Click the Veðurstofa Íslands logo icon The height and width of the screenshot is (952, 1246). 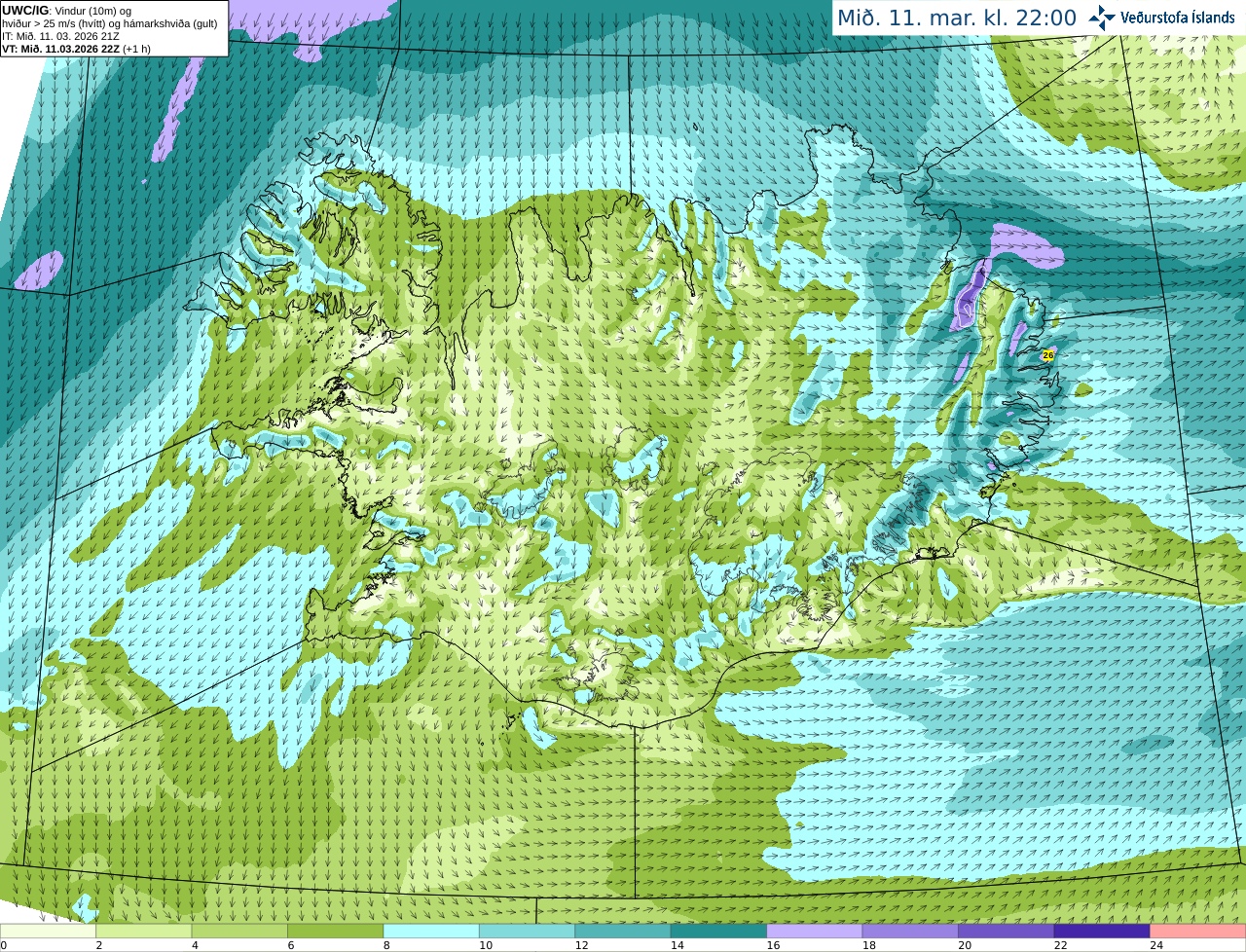tap(1102, 18)
